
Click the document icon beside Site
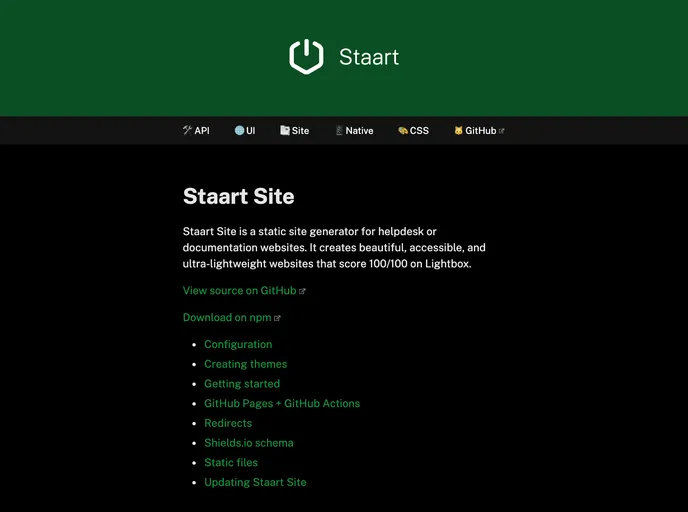285,130
